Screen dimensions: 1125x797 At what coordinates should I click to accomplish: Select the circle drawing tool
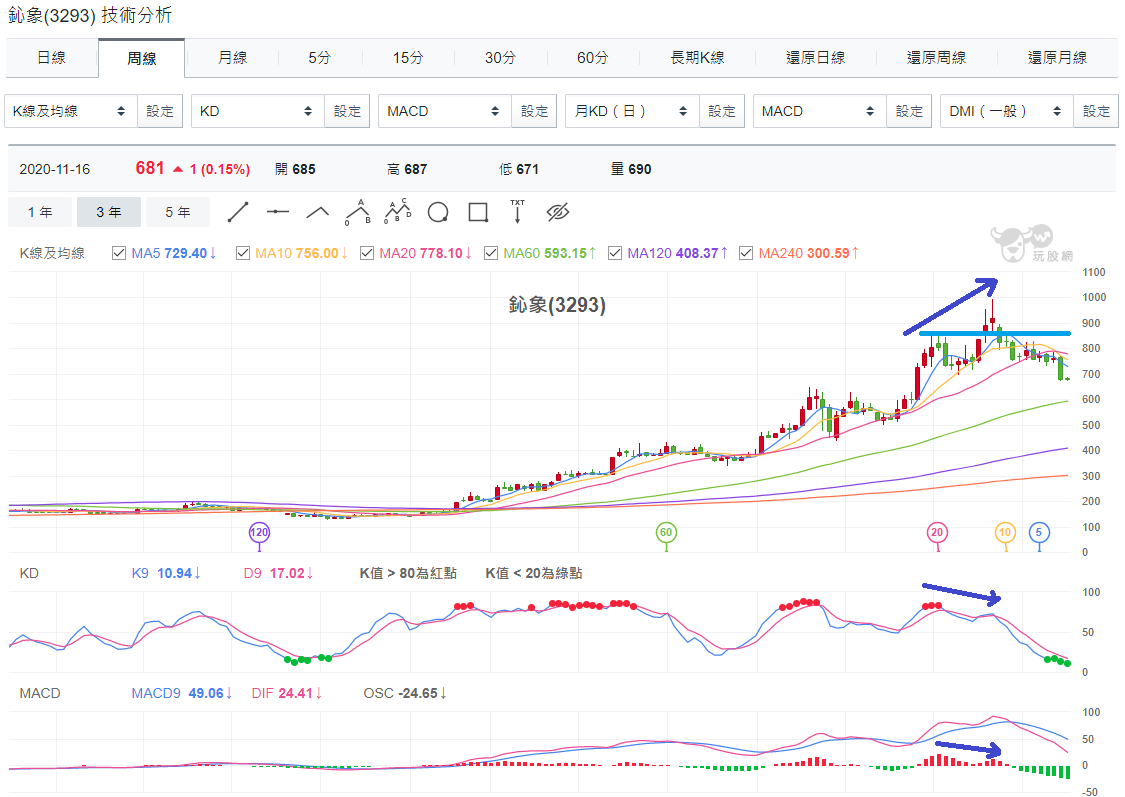point(438,212)
